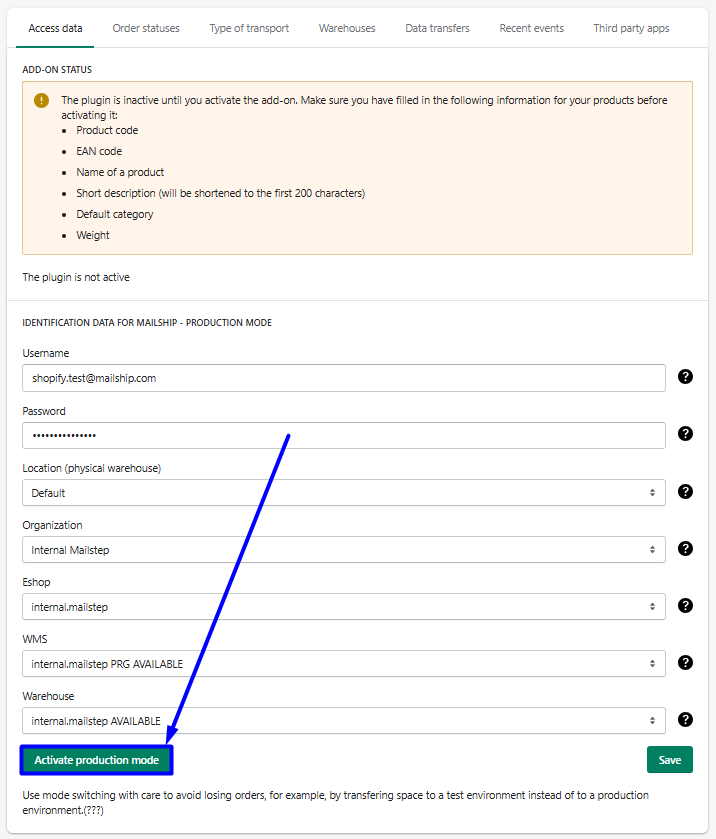Open the WMS dropdown list
Image resolution: width=716 pixels, height=839 pixels.
[x=343, y=664]
